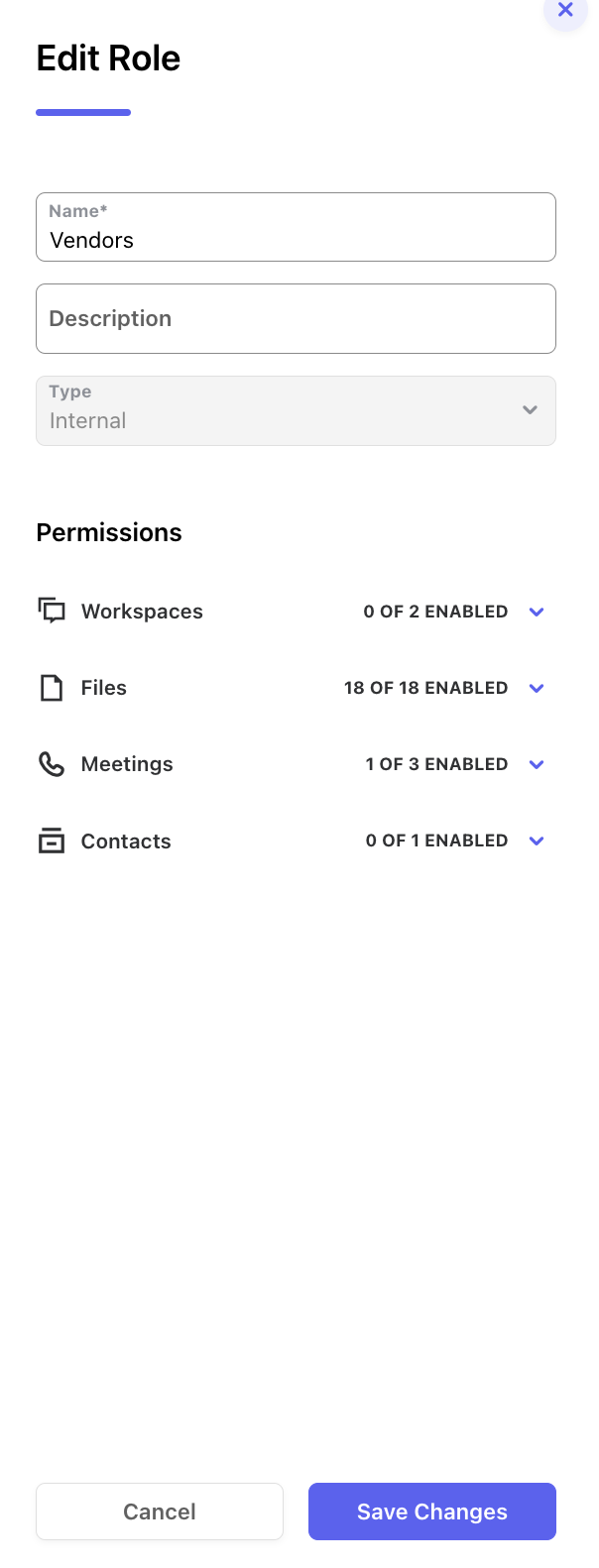Click the Meetings phone icon
The height and width of the screenshot is (1568, 599).
click(52, 764)
